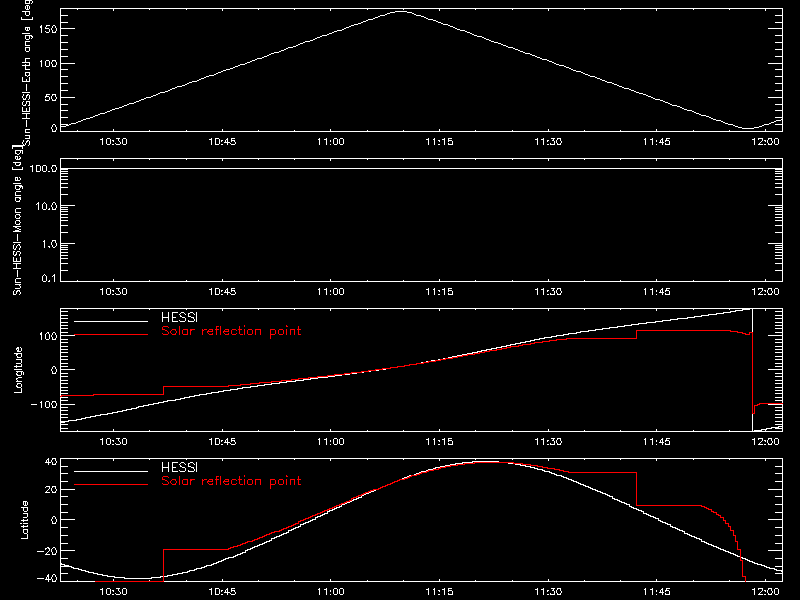Click the Longitude axis title
The height and width of the screenshot is (600, 800).
coord(18,370)
